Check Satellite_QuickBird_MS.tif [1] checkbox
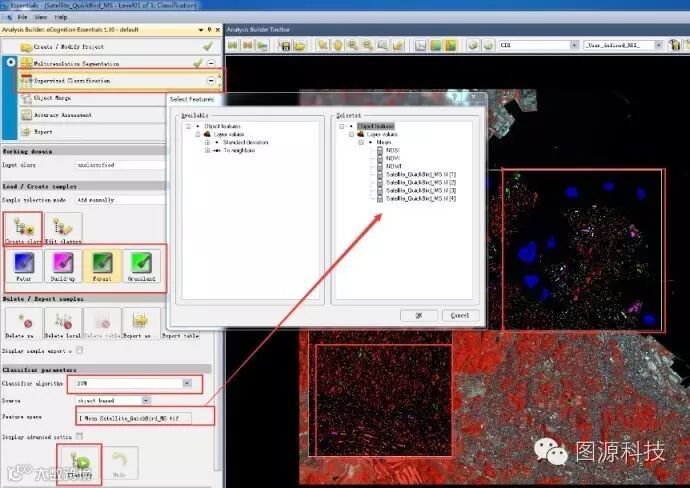 (380, 174)
